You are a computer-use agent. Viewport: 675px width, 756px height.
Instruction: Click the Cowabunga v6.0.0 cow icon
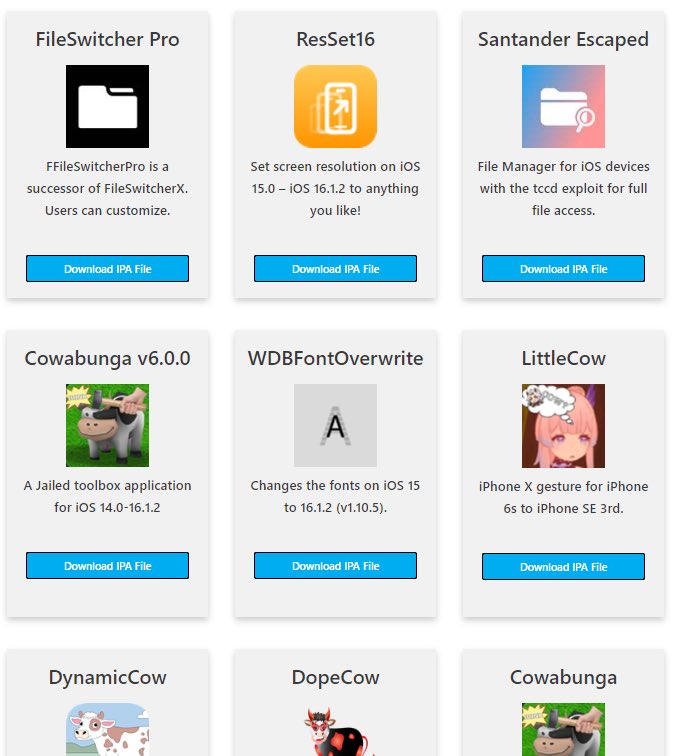(108, 425)
